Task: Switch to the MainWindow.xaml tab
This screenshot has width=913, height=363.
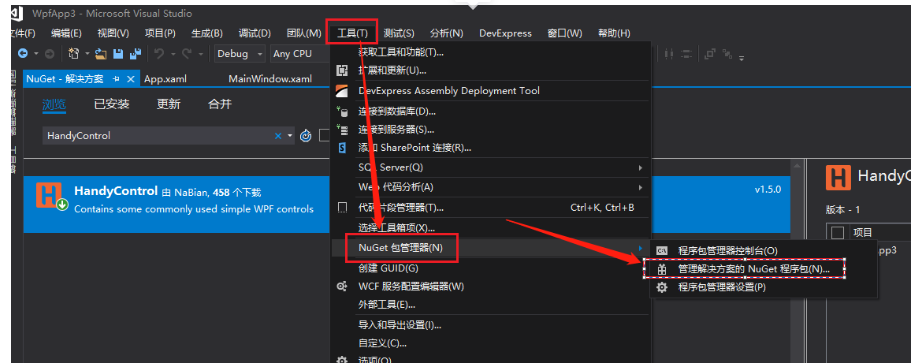Action: tap(270, 79)
